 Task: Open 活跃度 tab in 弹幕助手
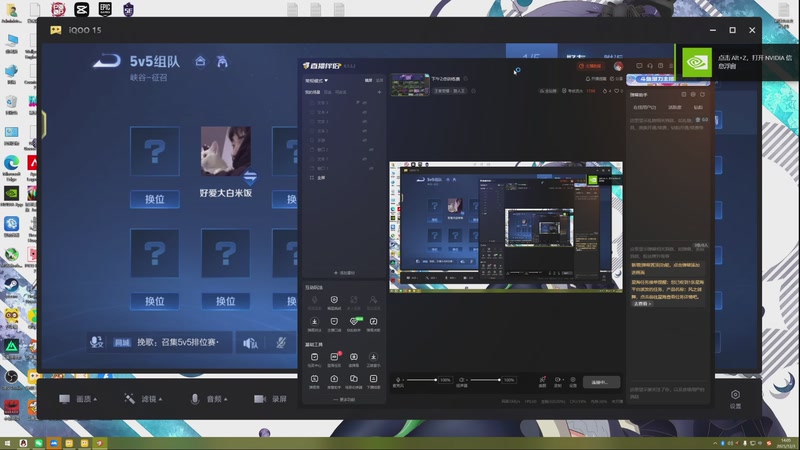click(x=674, y=108)
